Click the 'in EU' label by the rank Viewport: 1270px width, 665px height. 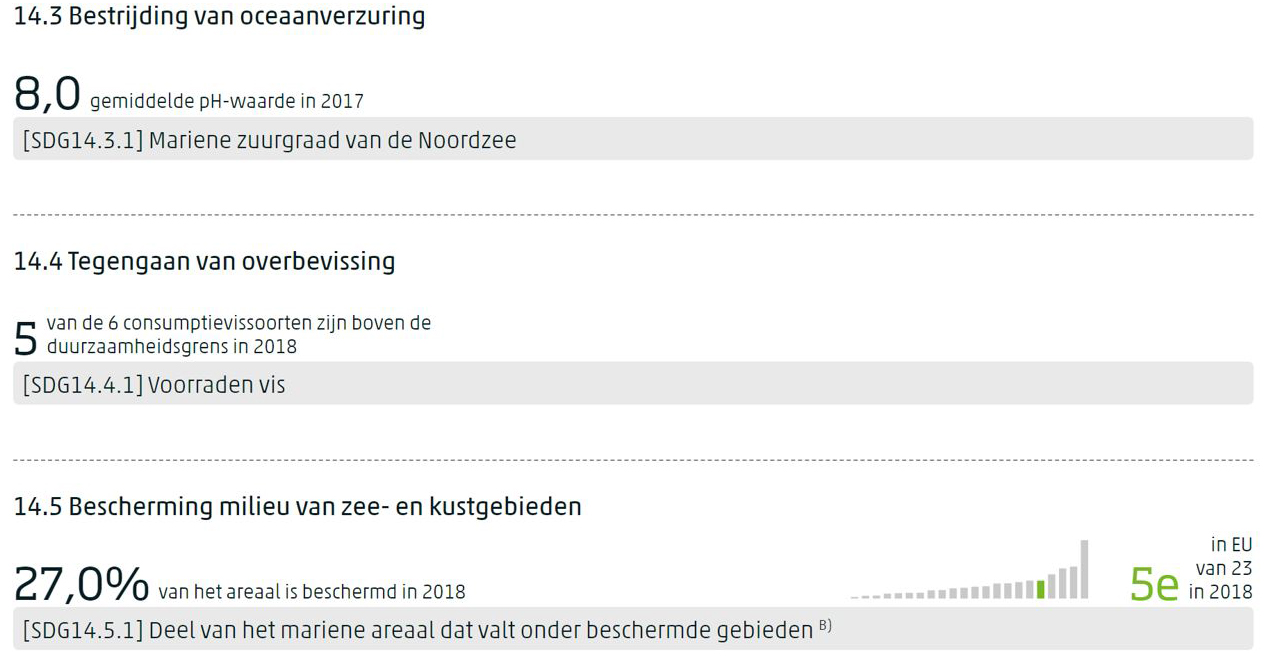click(x=1231, y=545)
